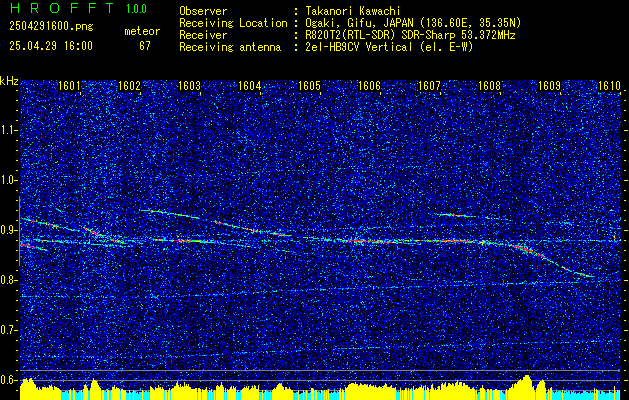629x400 pixels.
Task: Click the 1607 time marker
Action: [429, 85]
